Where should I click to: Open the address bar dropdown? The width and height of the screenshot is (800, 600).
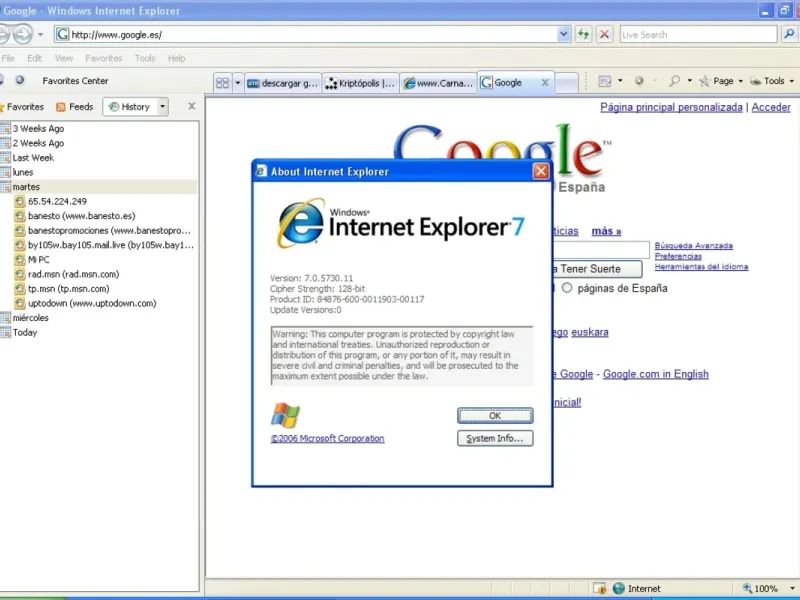(x=563, y=34)
